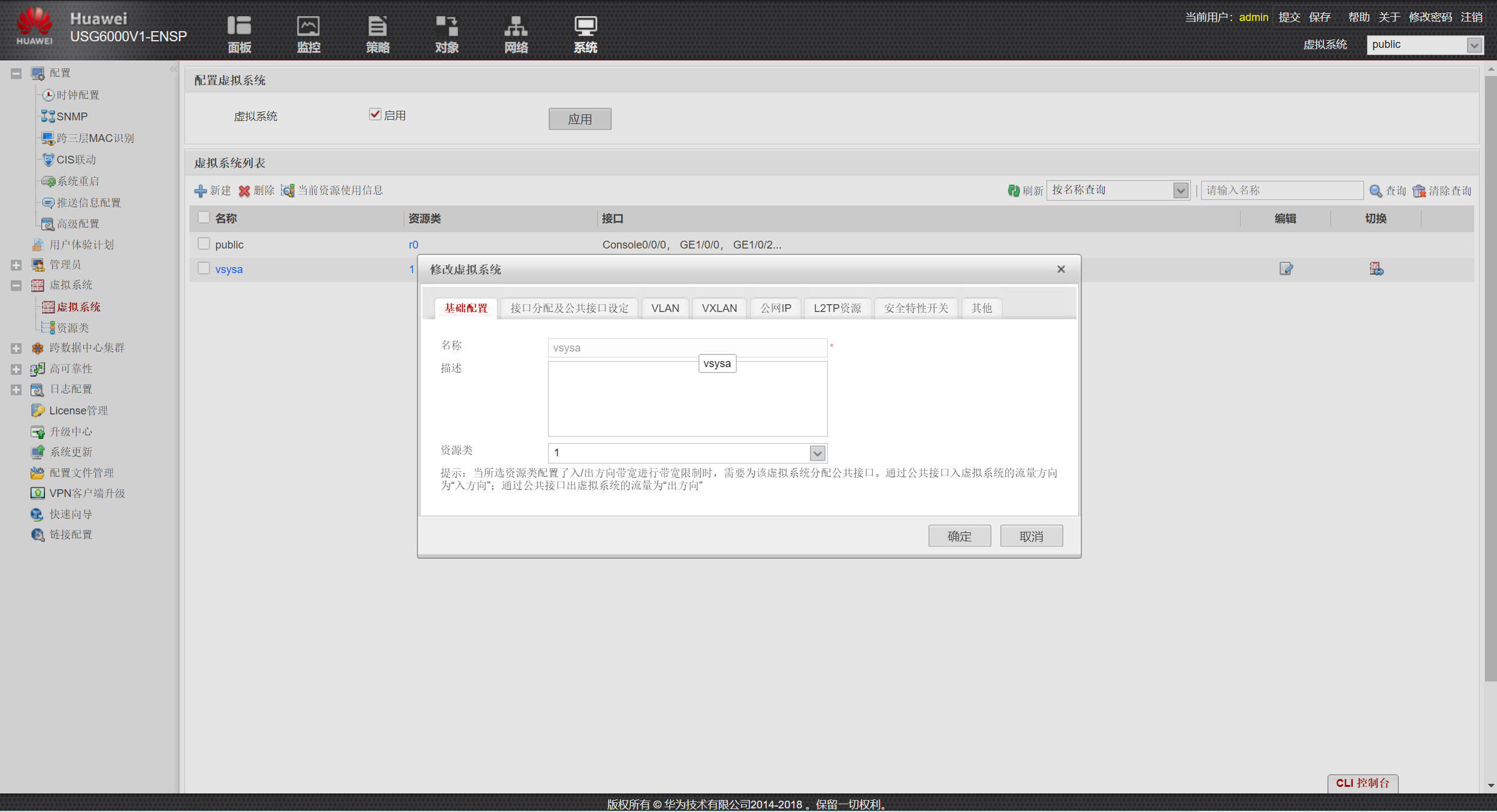
Task: Click the 删除 red X icon
Action: [x=244, y=191]
